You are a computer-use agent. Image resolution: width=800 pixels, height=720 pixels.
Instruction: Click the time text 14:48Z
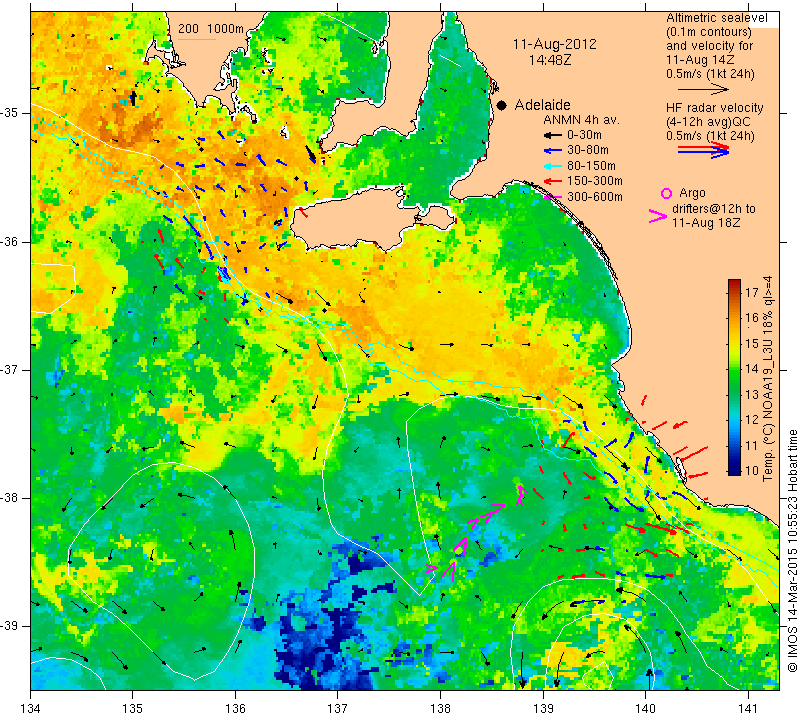(549, 60)
